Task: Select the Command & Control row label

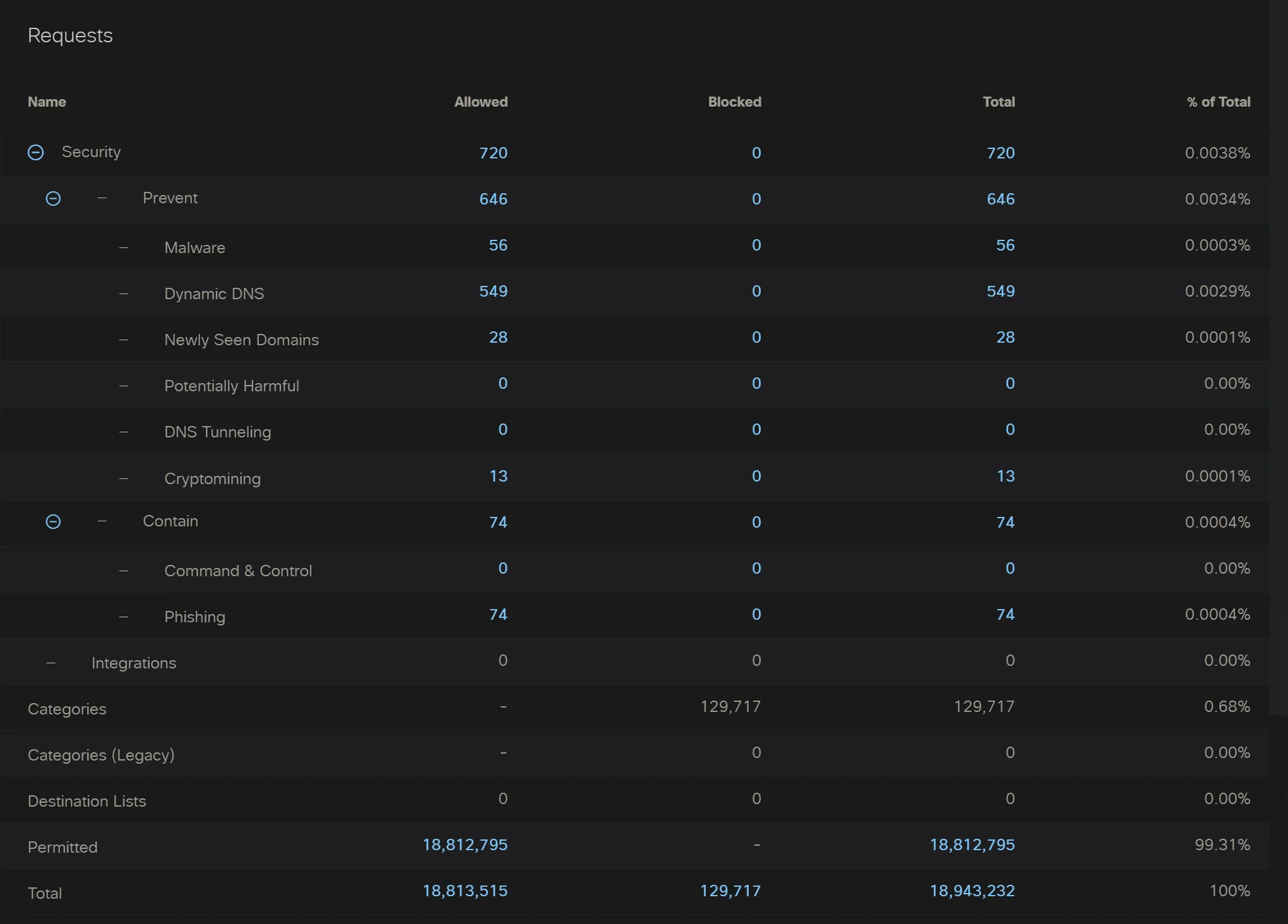Action: coord(238,571)
